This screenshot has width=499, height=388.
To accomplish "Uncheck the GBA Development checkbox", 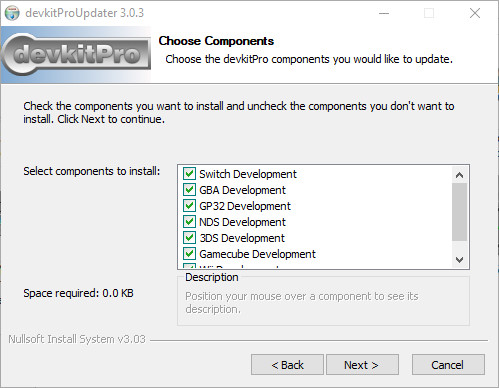I will click(x=189, y=190).
